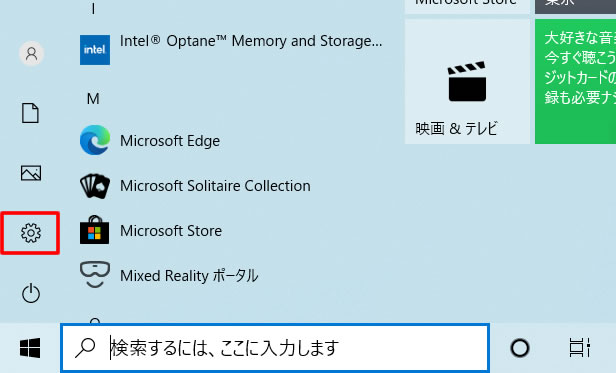The image size is (616, 373).
Task: Open the Microsoft Store tile at top
Action: [467, 7]
